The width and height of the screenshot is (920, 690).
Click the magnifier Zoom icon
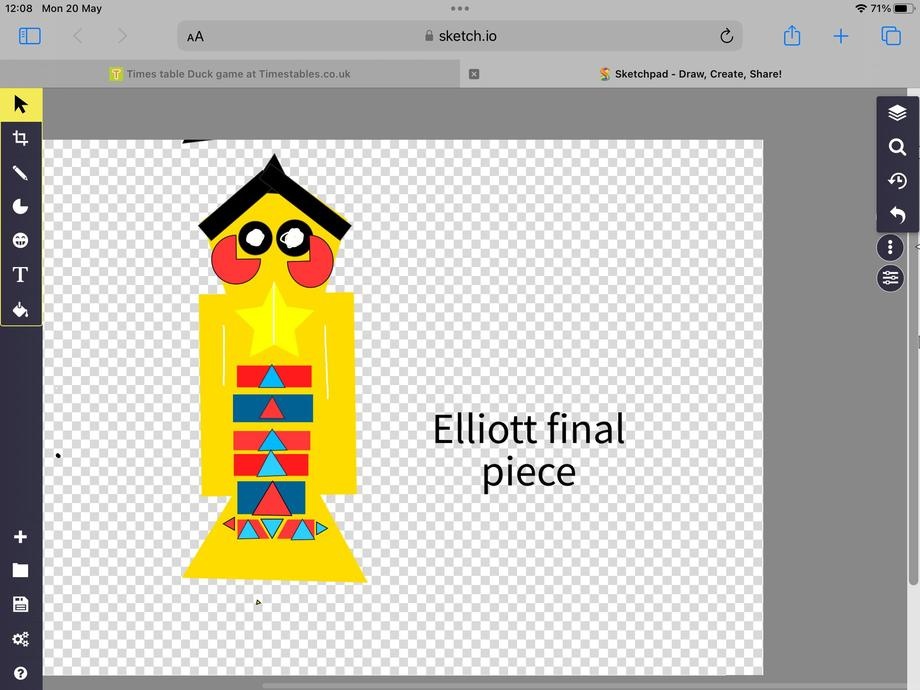(897, 147)
